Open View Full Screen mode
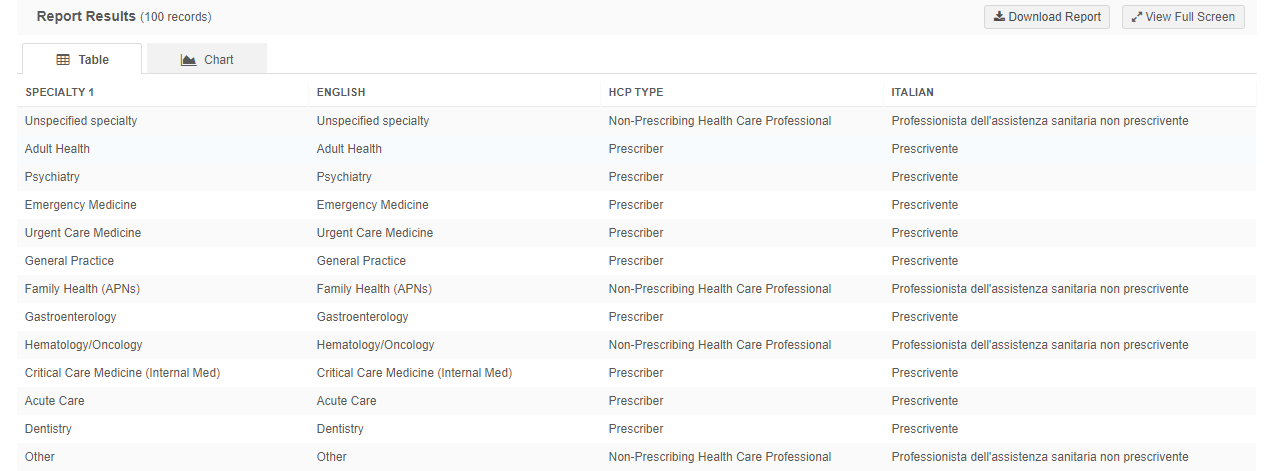Screen dimensions: 1274x471 click(1183, 17)
